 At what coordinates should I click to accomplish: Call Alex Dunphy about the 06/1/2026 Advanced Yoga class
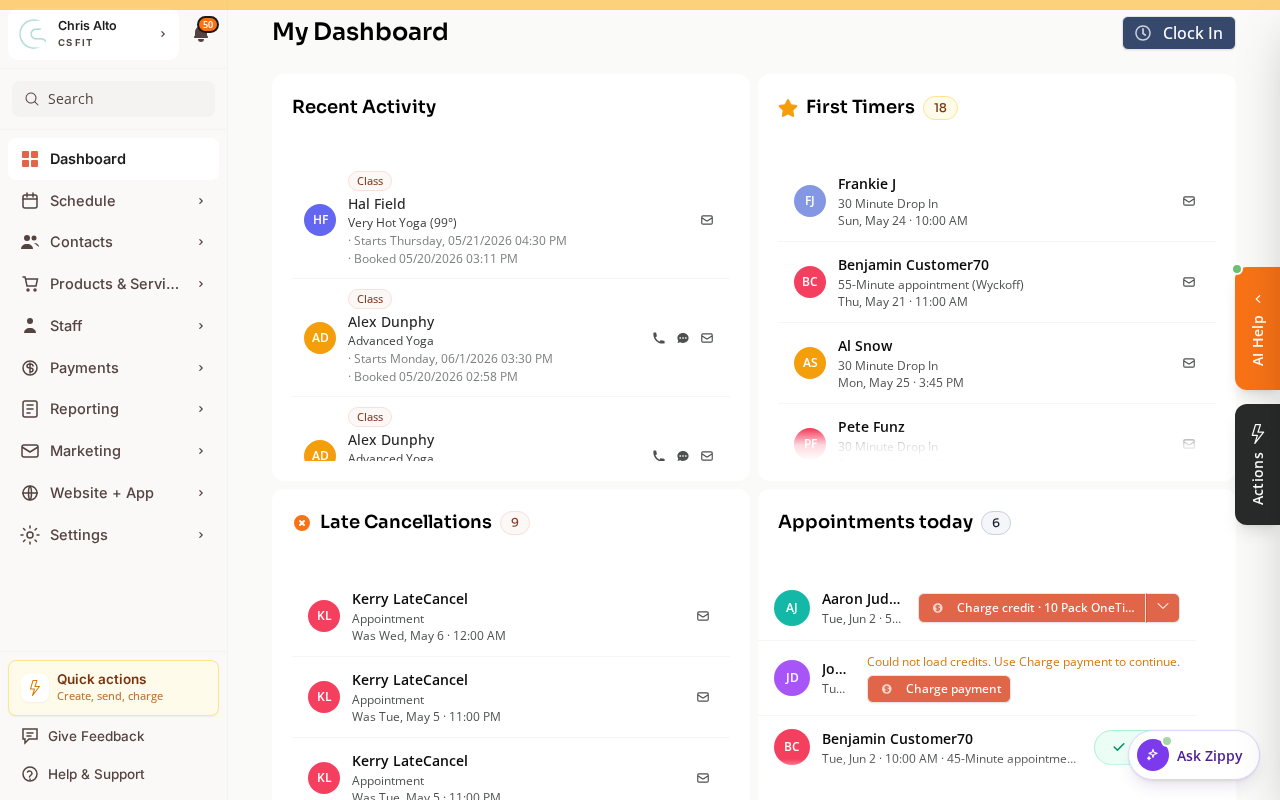point(658,338)
